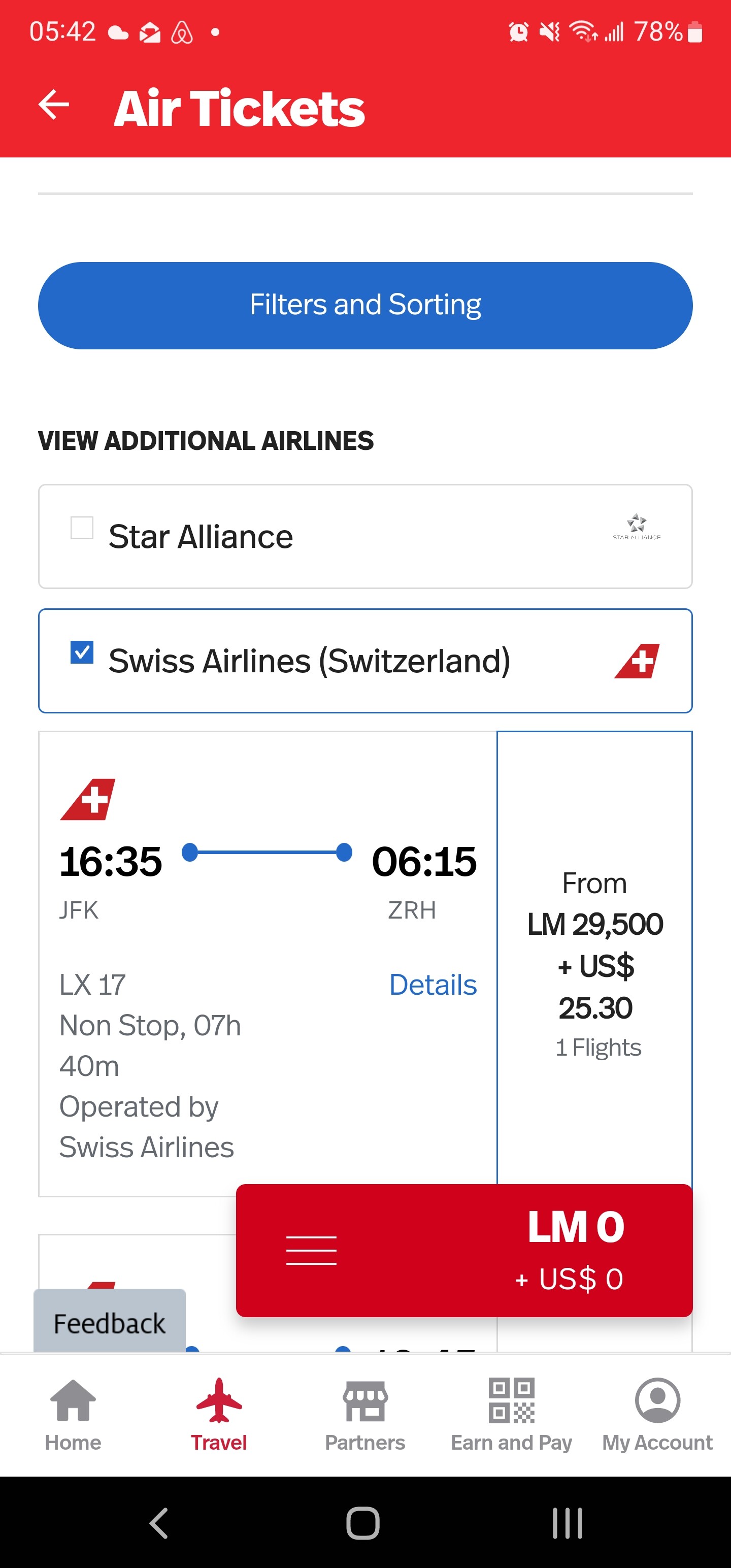Screen dimensions: 731x1568
Task: Go to the Home tab
Action: [x=73, y=1414]
